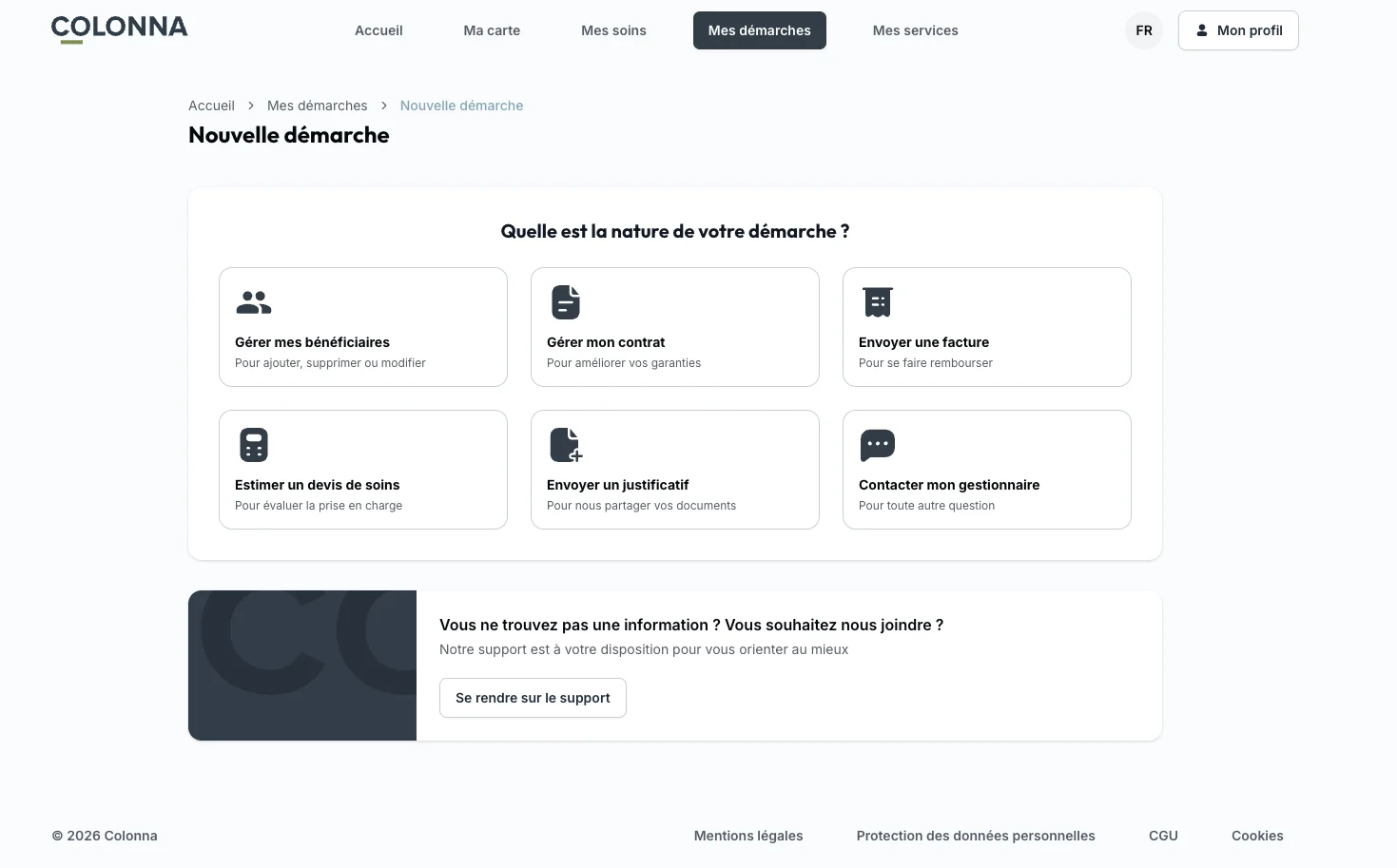
Task: Open Protection des données personnelles link
Action: click(x=976, y=836)
